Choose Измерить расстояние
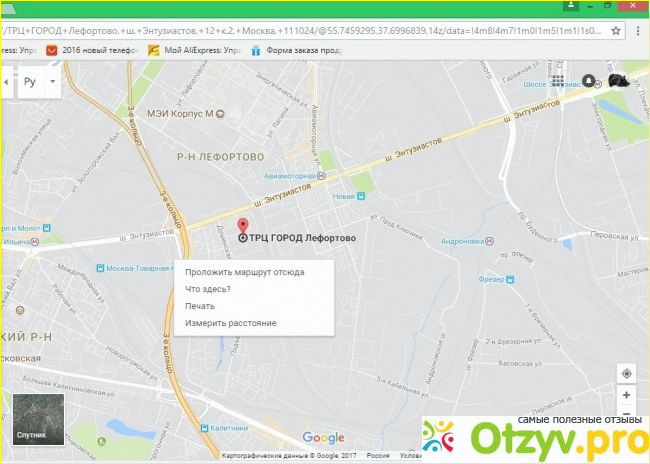The height and width of the screenshot is (464, 650). point(231,323)
